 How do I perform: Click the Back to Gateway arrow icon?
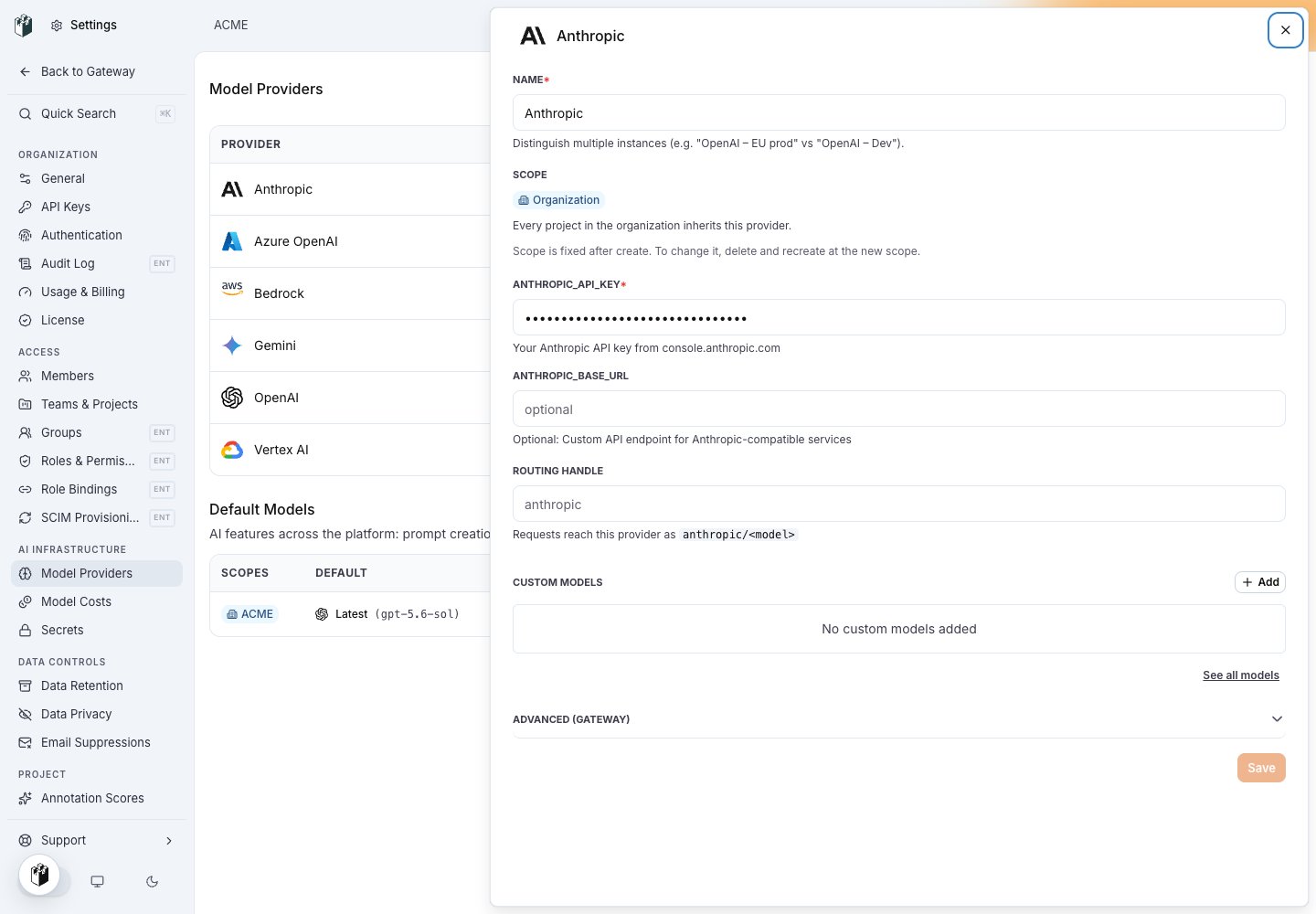(26, 71)
